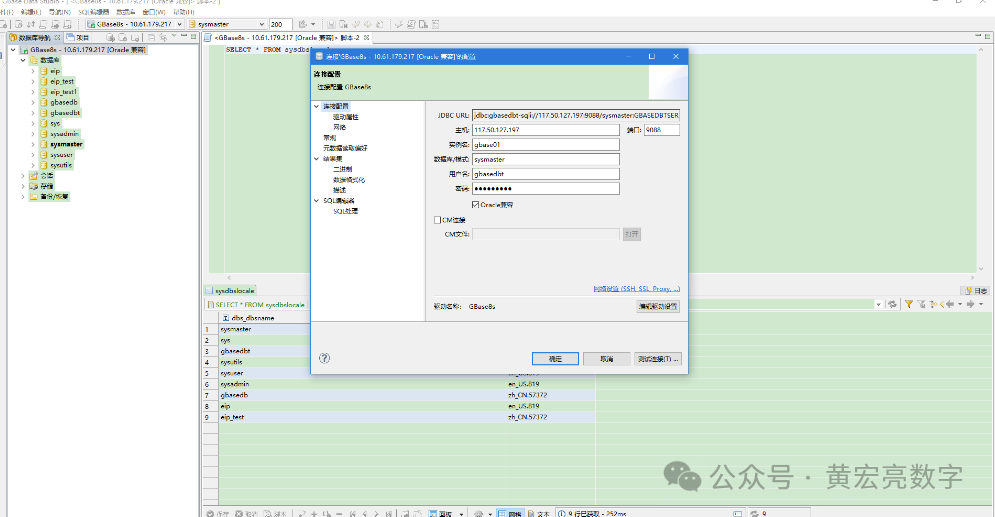The width and height of the screenshot is (995, 517).
Task: Open the SQL编辑器 menu
Action: (93, 12)
